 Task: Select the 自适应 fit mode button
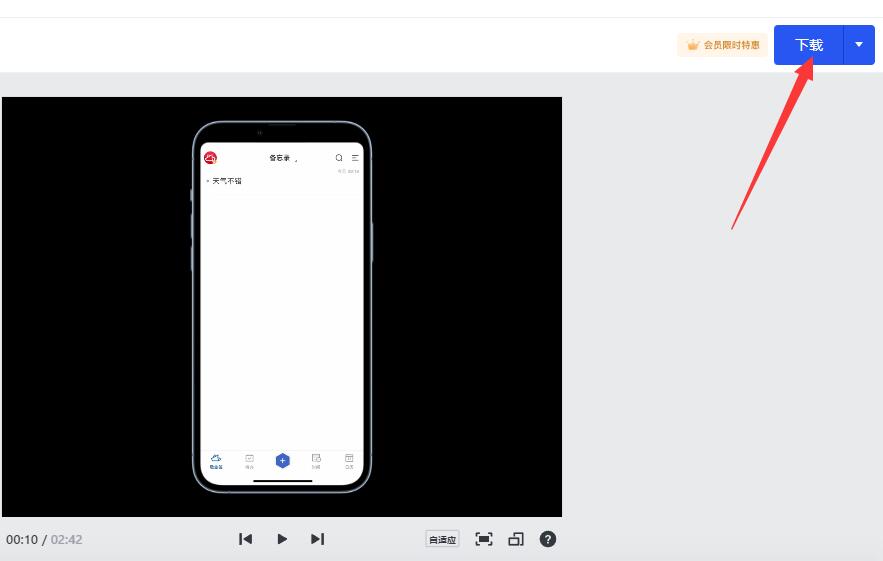coord(442,540)
